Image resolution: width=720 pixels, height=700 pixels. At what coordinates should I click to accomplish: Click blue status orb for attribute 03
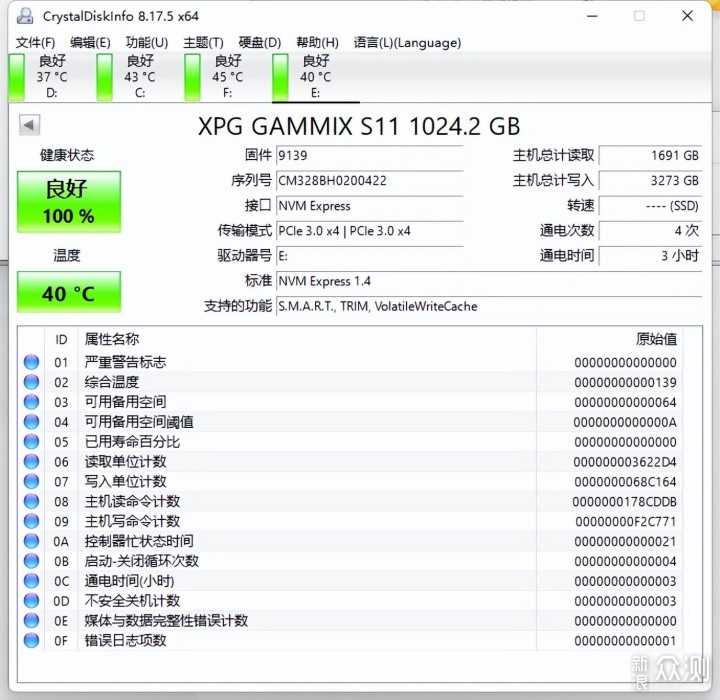click(31, 402)
